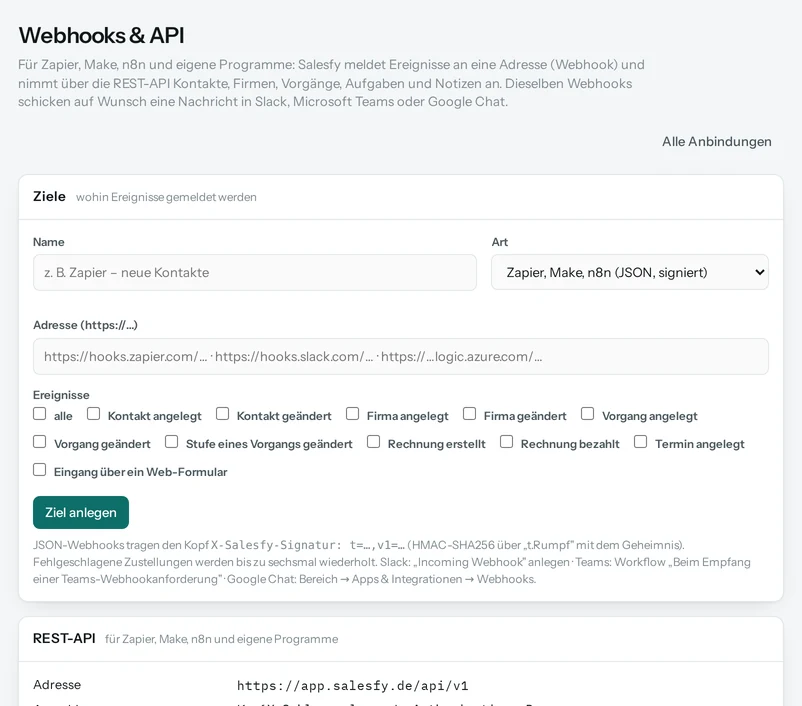Open the 'Art' type dropdown
Image resolution: width=802 pixels, height=706 pixels.
click(630, 272)
